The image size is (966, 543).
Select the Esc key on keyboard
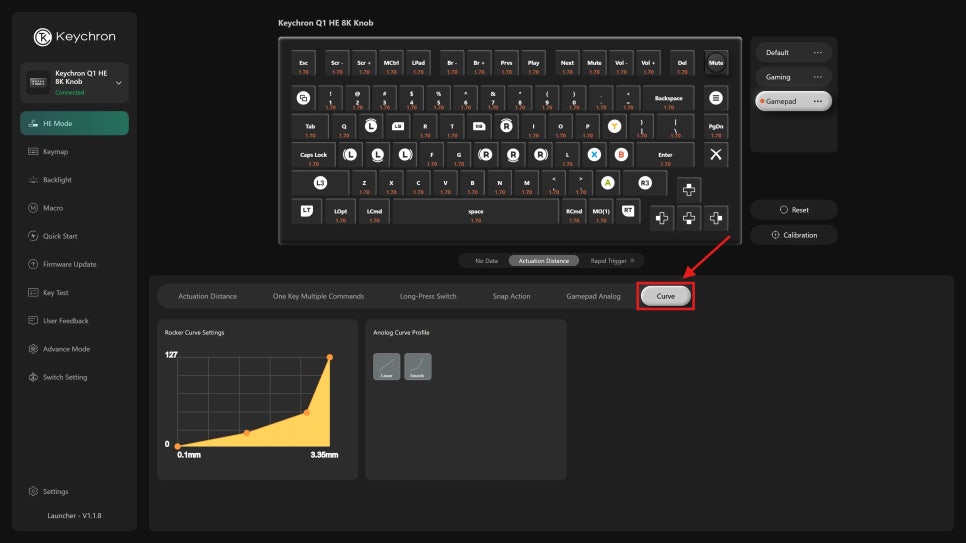[303, 63]
